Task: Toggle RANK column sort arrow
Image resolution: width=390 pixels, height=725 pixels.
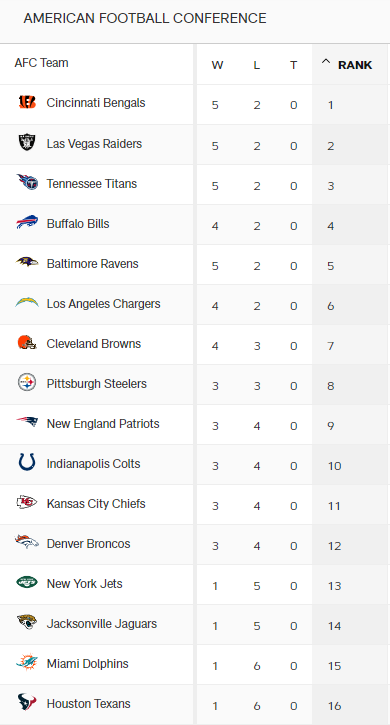Action: pos(326,62)
